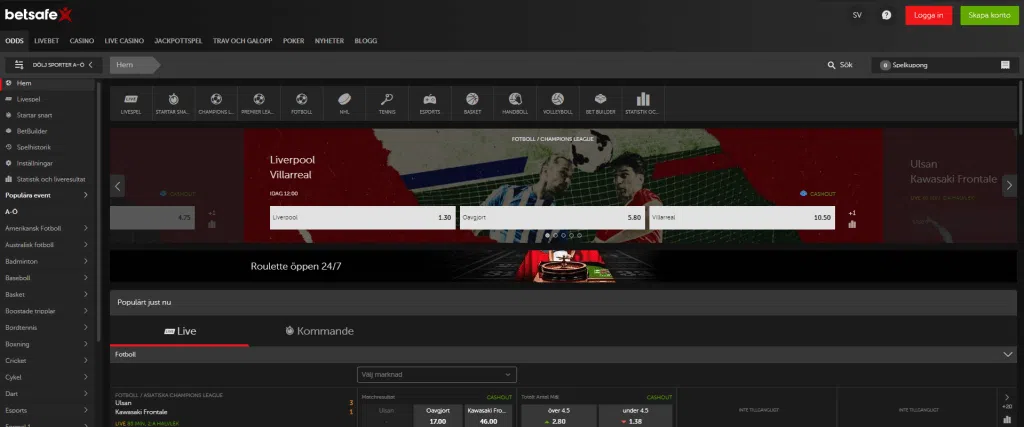Open the betslip calculator icon beside Spelkupong
Screen dimensions: 1024x427
[x=1005, y=65]
